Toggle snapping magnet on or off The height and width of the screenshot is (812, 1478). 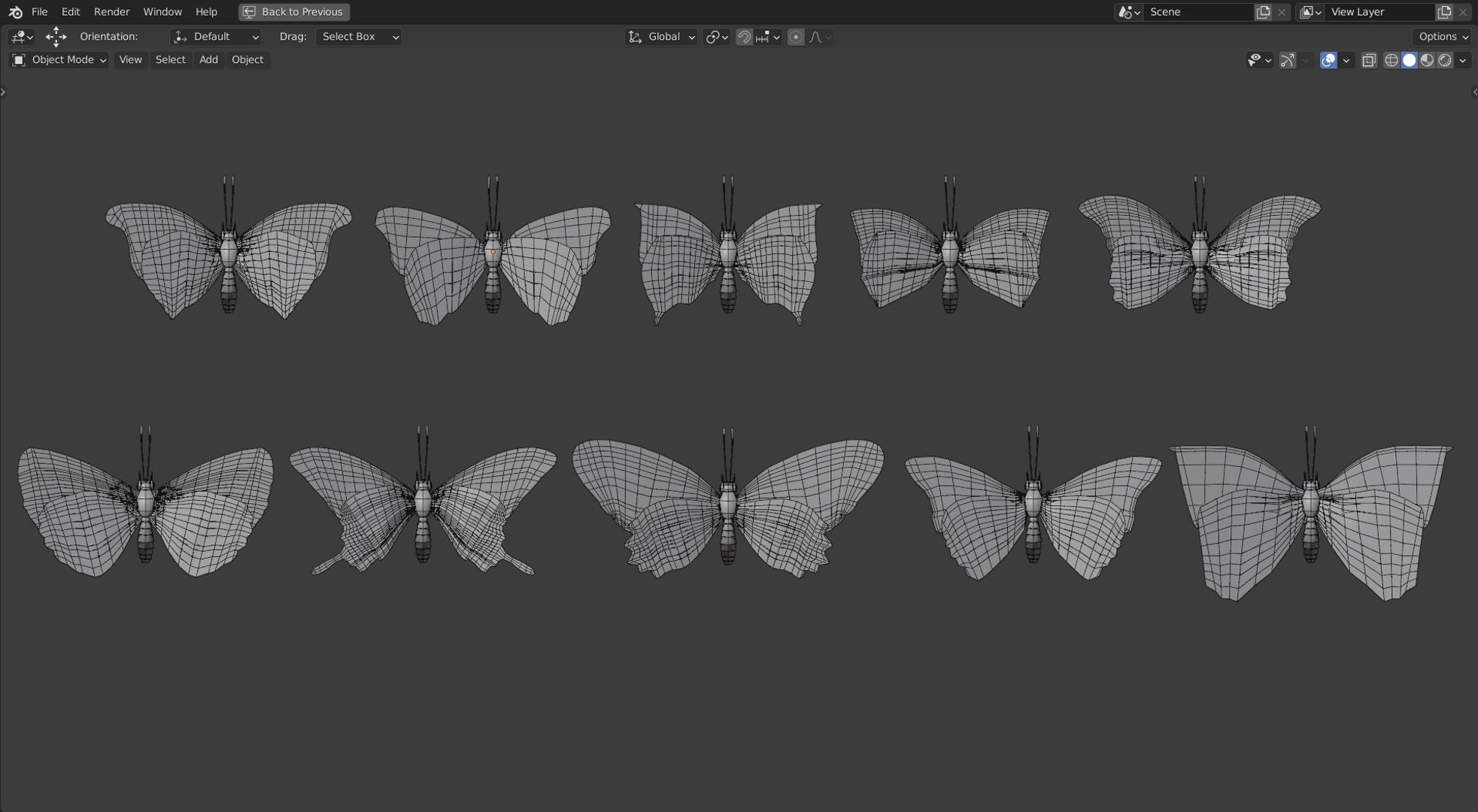tap(744, 37)
